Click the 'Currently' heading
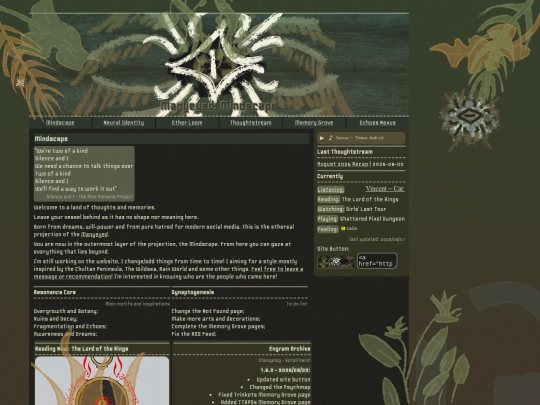The width and height of the screenshot is (540, 405). click(x=330, y=176)
